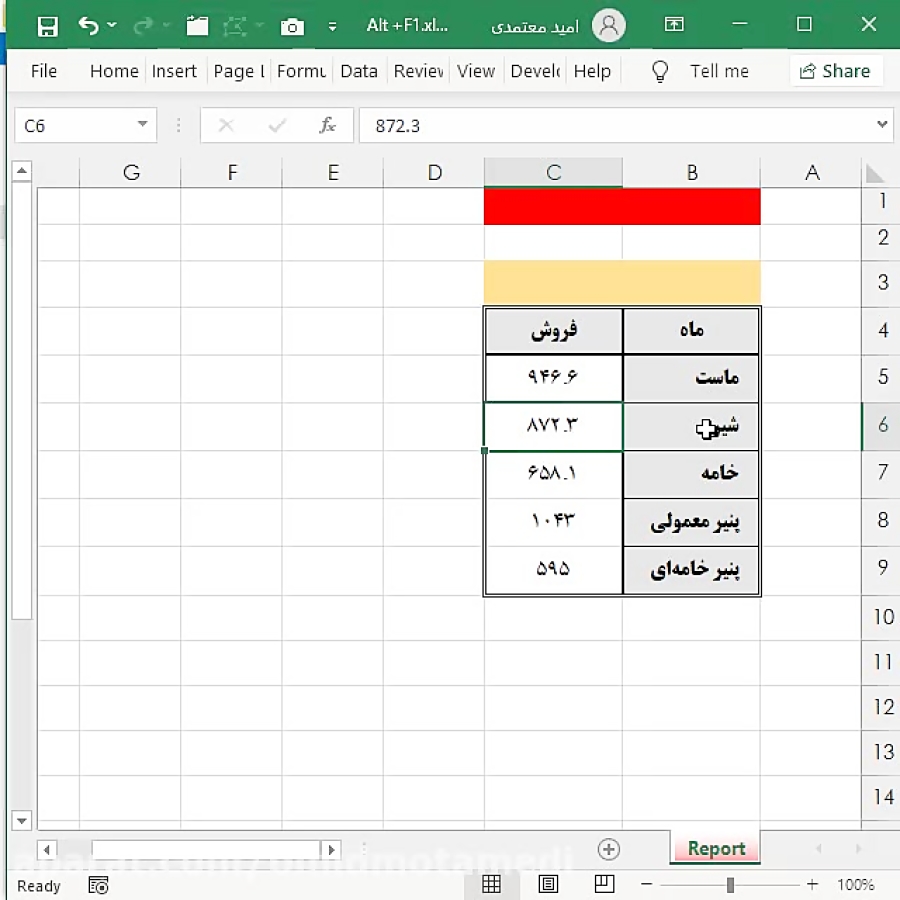Select the Report sheet tab
Screen dimensions: 900x900
(x=714, y=848)
